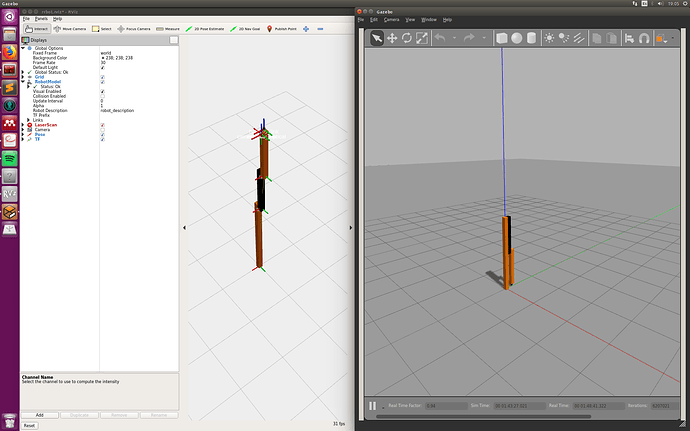Image resolution: width=690 pixels, height=431 pixels.
Task: Expand the Camera display node
Action: [x=23, y=130]
